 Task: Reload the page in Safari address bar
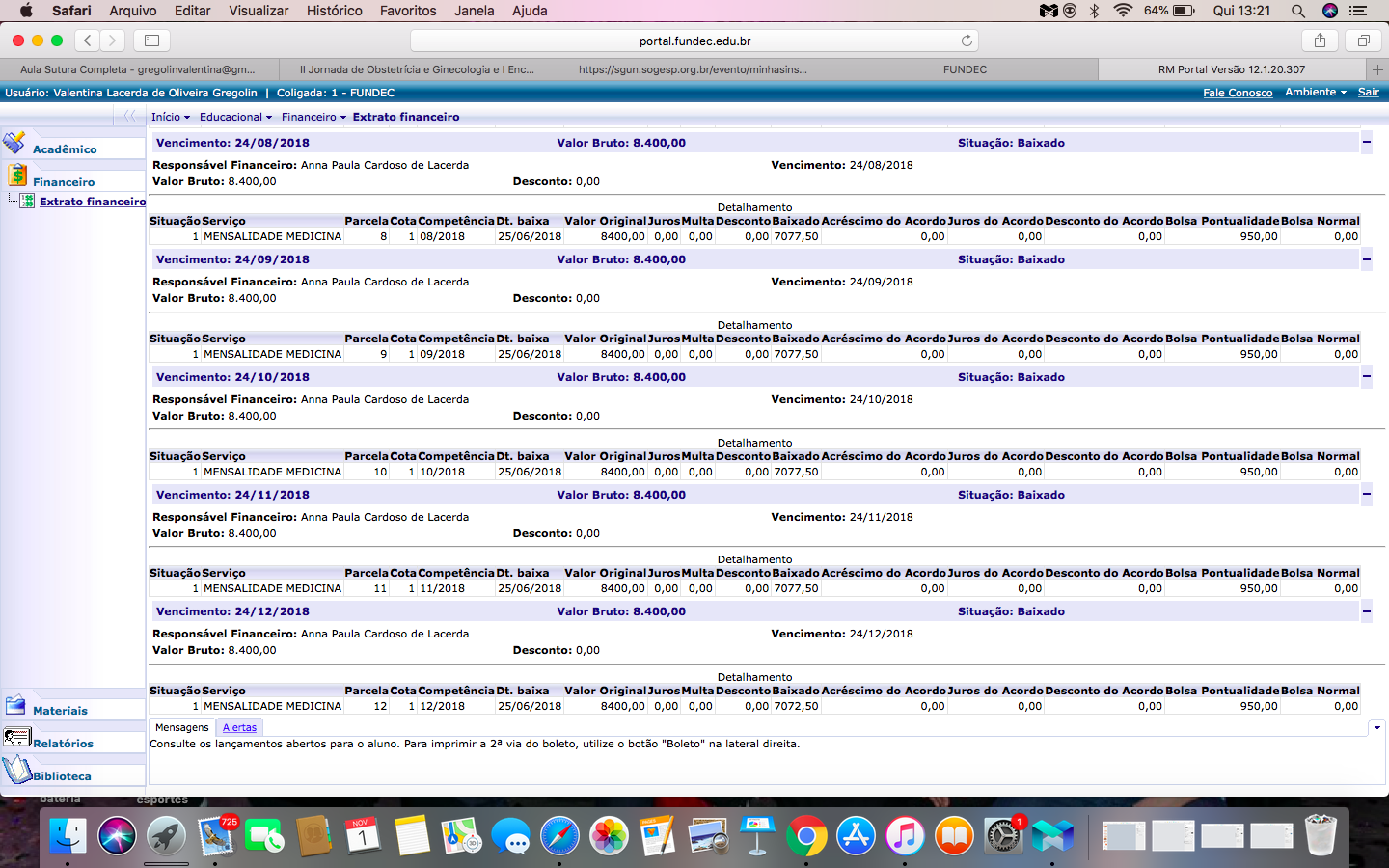tap(967, 41)
